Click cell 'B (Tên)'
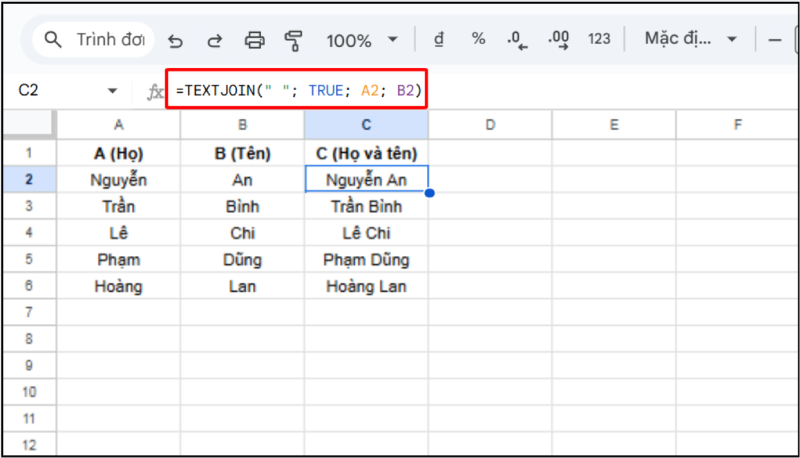 point(242,153)
